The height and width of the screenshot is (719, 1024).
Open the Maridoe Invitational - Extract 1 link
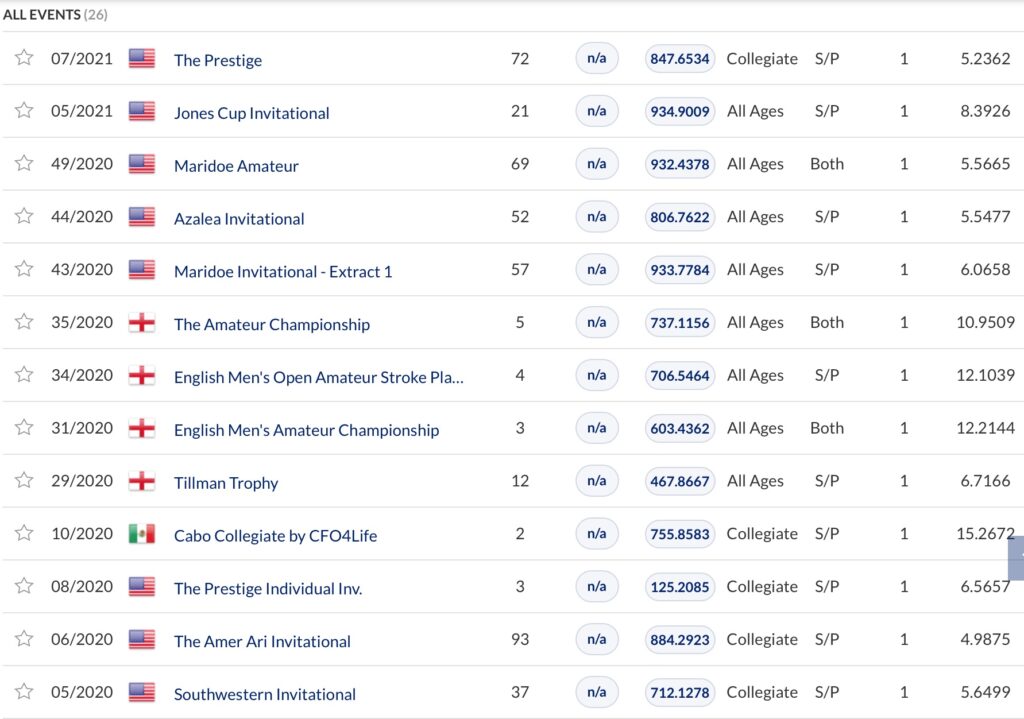(x=283, y=271)
